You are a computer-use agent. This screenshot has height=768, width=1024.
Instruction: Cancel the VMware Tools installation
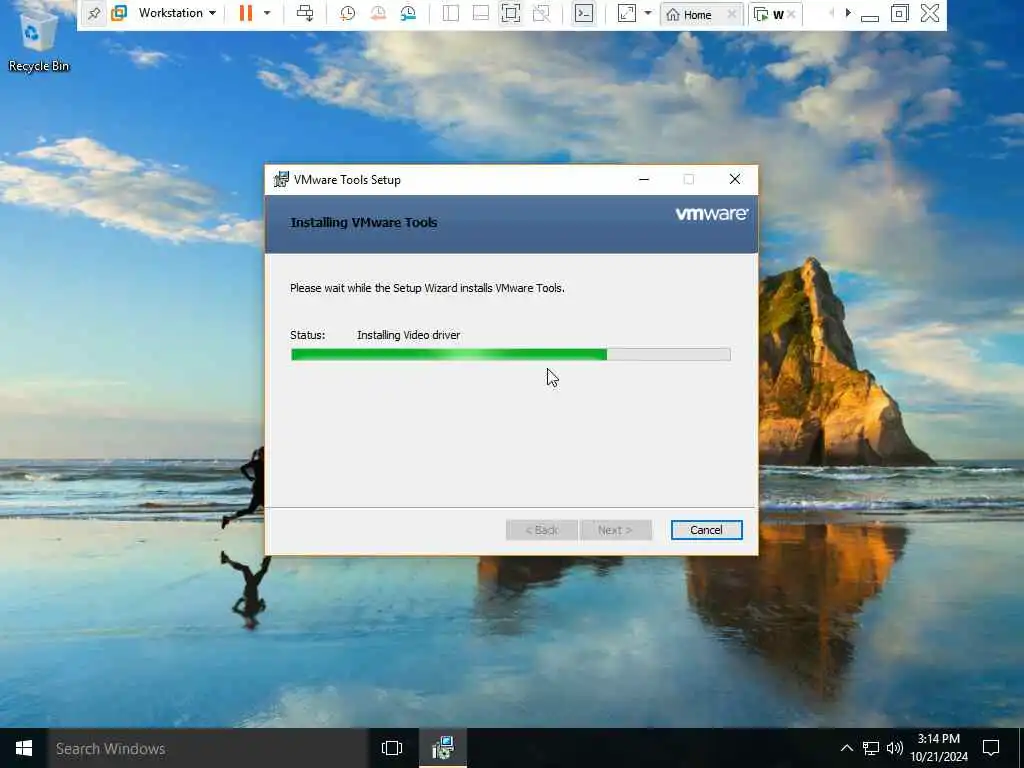coord(706,530)
